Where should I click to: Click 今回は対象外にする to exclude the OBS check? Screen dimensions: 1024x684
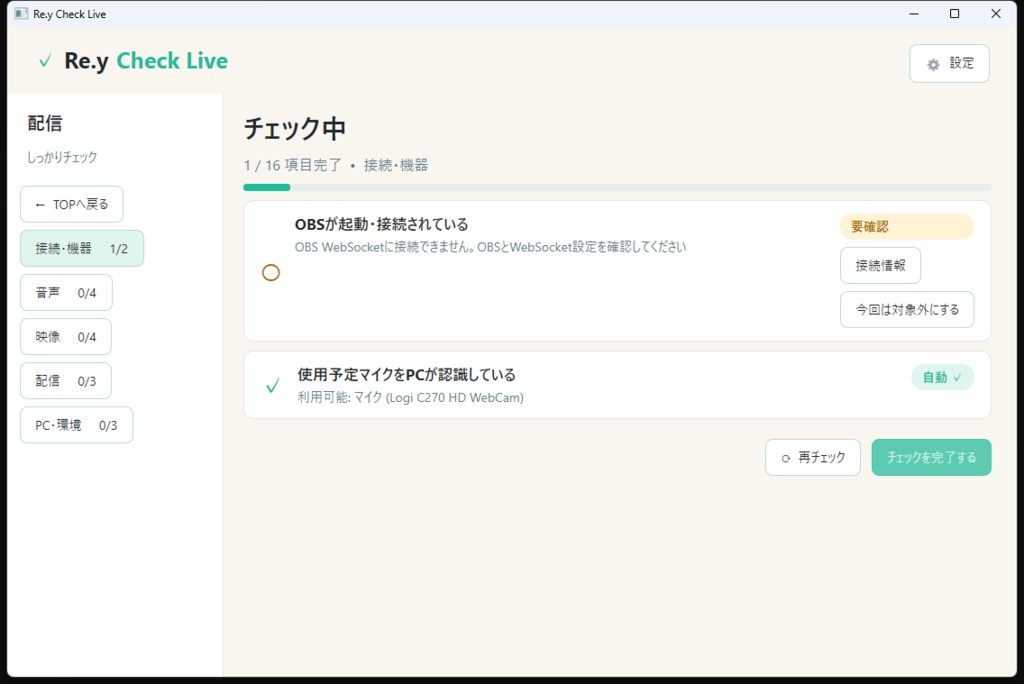tap(907, 310)
